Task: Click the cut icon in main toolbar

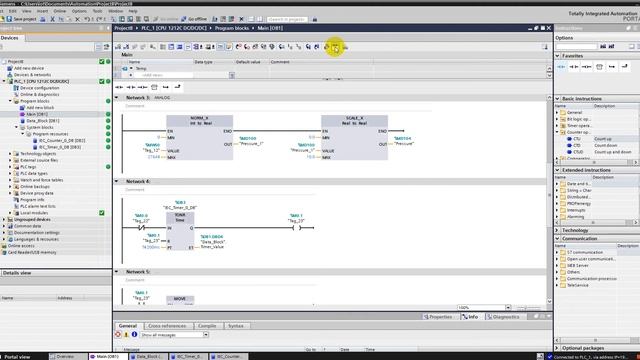Action: coord(52,19)
